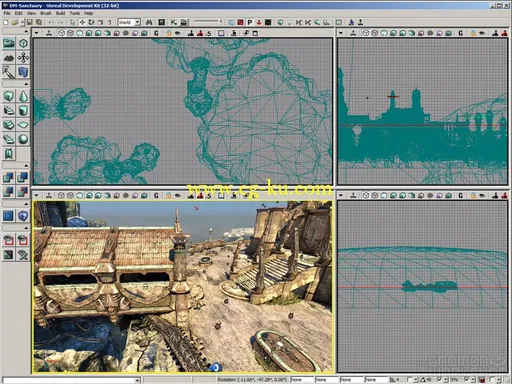Toggle game view G in perspective viewport
512x384 pixels.
(x=156, y=195)
